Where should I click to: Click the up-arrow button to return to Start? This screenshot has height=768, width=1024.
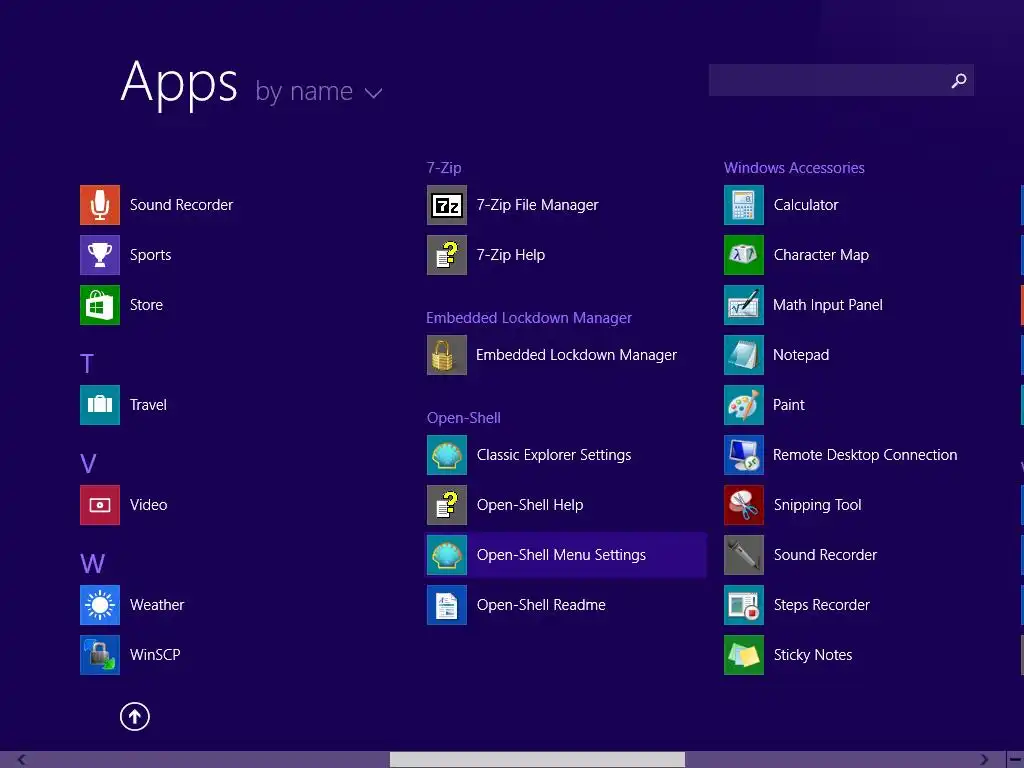point(135,716)
